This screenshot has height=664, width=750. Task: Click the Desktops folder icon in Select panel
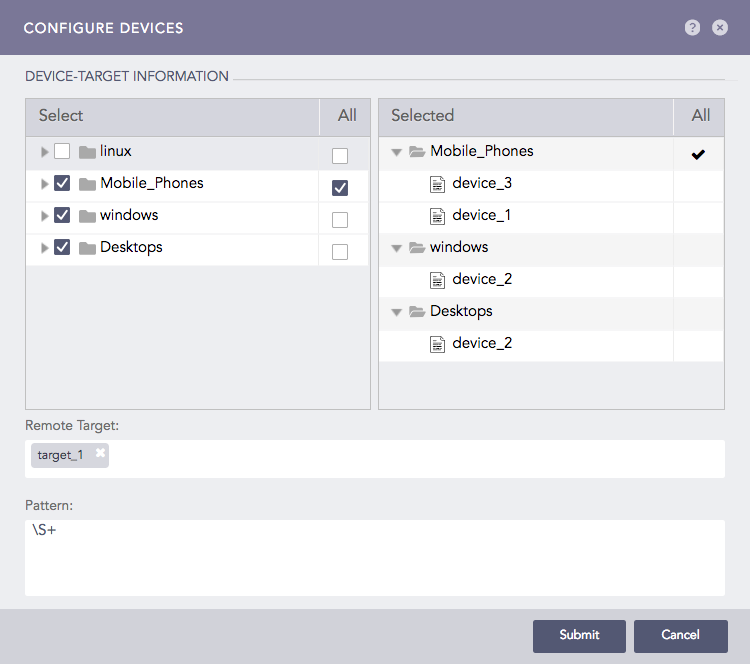tap(87, 248)
